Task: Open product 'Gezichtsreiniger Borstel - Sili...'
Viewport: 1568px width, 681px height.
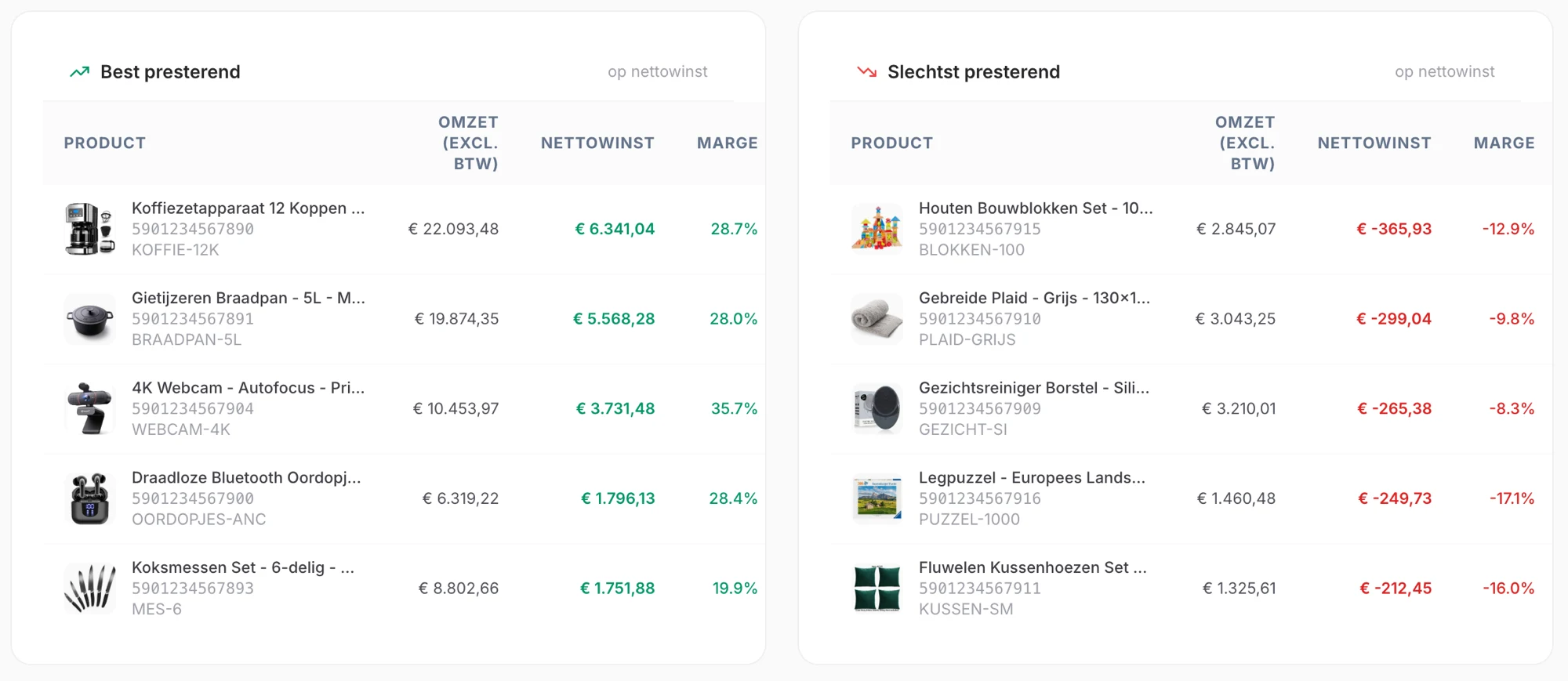Action: click(x=1034, y=388)
